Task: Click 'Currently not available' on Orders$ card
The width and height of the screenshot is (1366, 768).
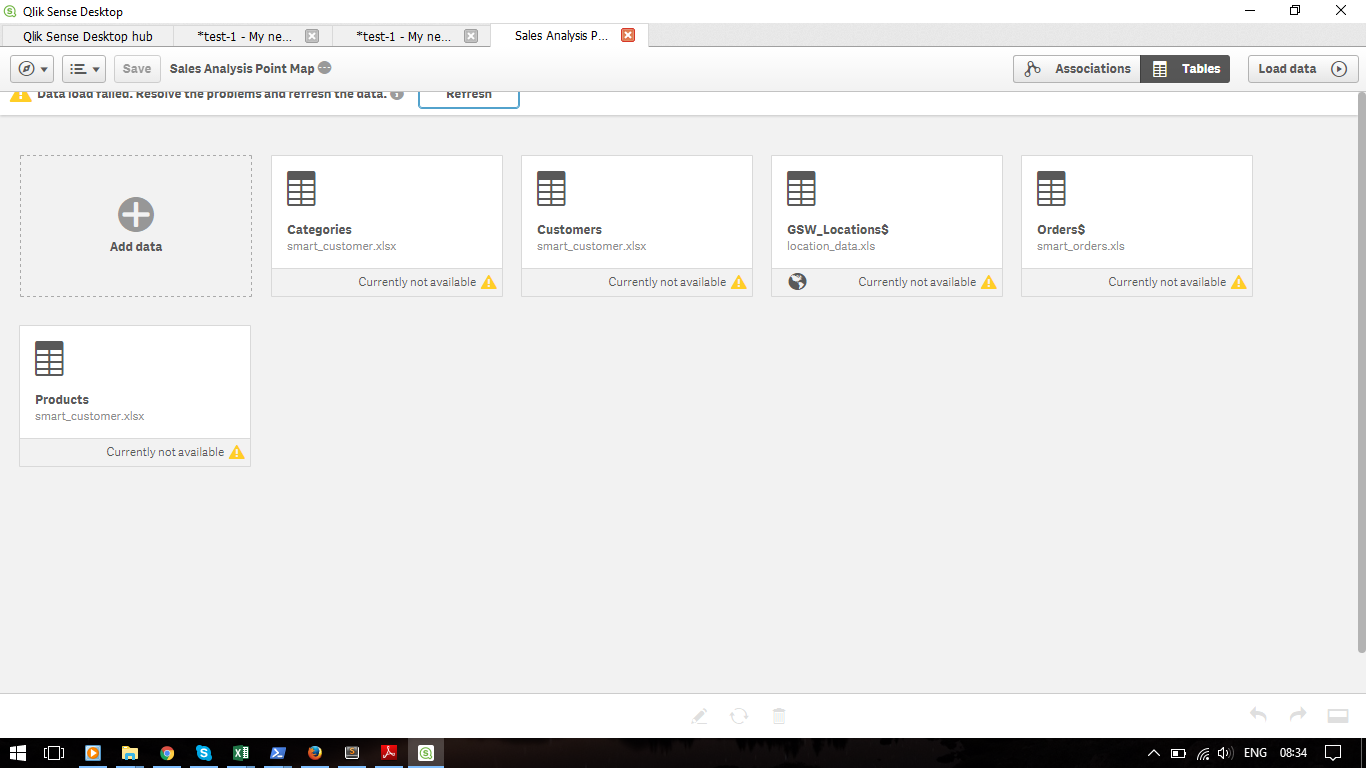Action: pyautogui.click(x=1167, y=282)
